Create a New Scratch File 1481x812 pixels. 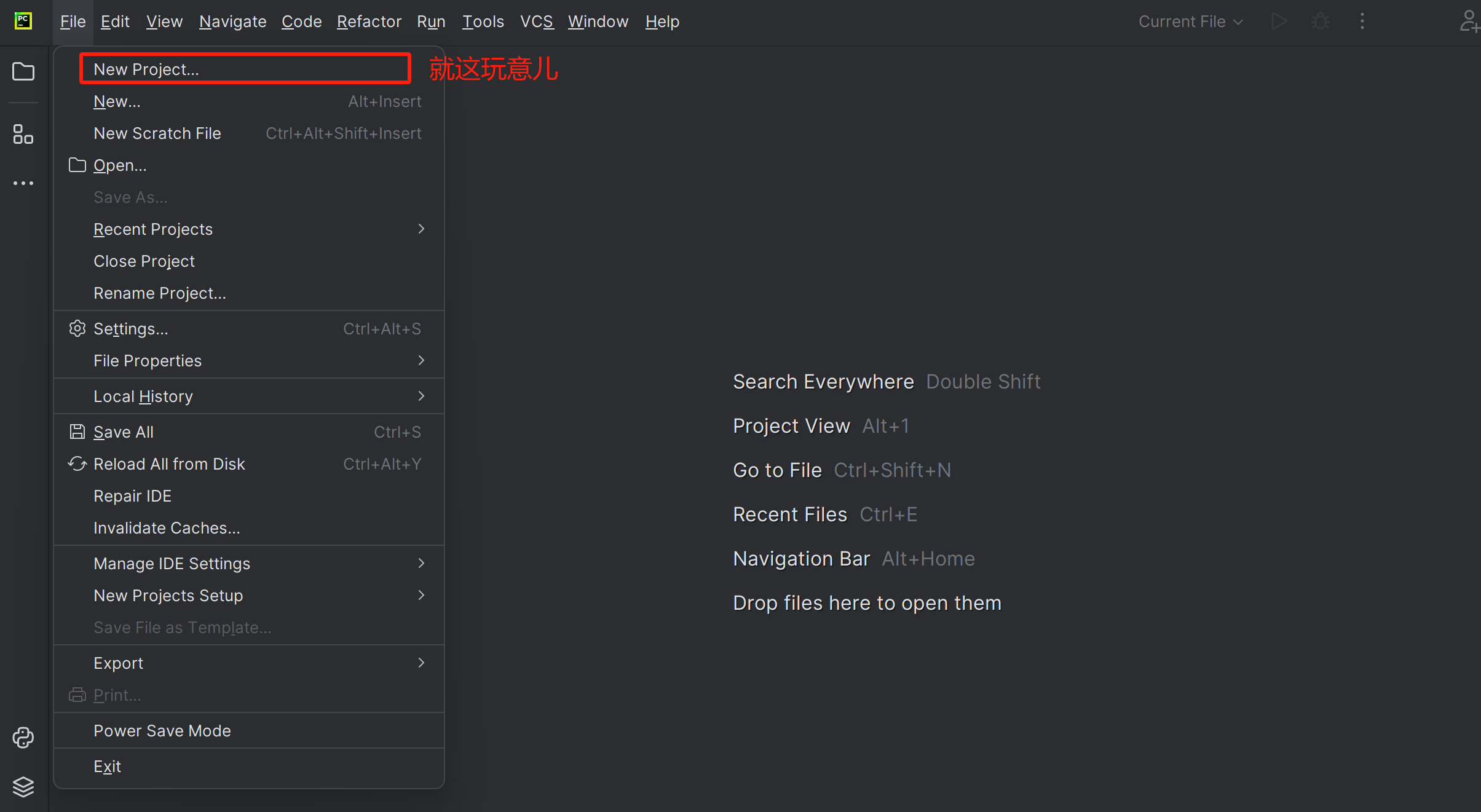point(249,133)
